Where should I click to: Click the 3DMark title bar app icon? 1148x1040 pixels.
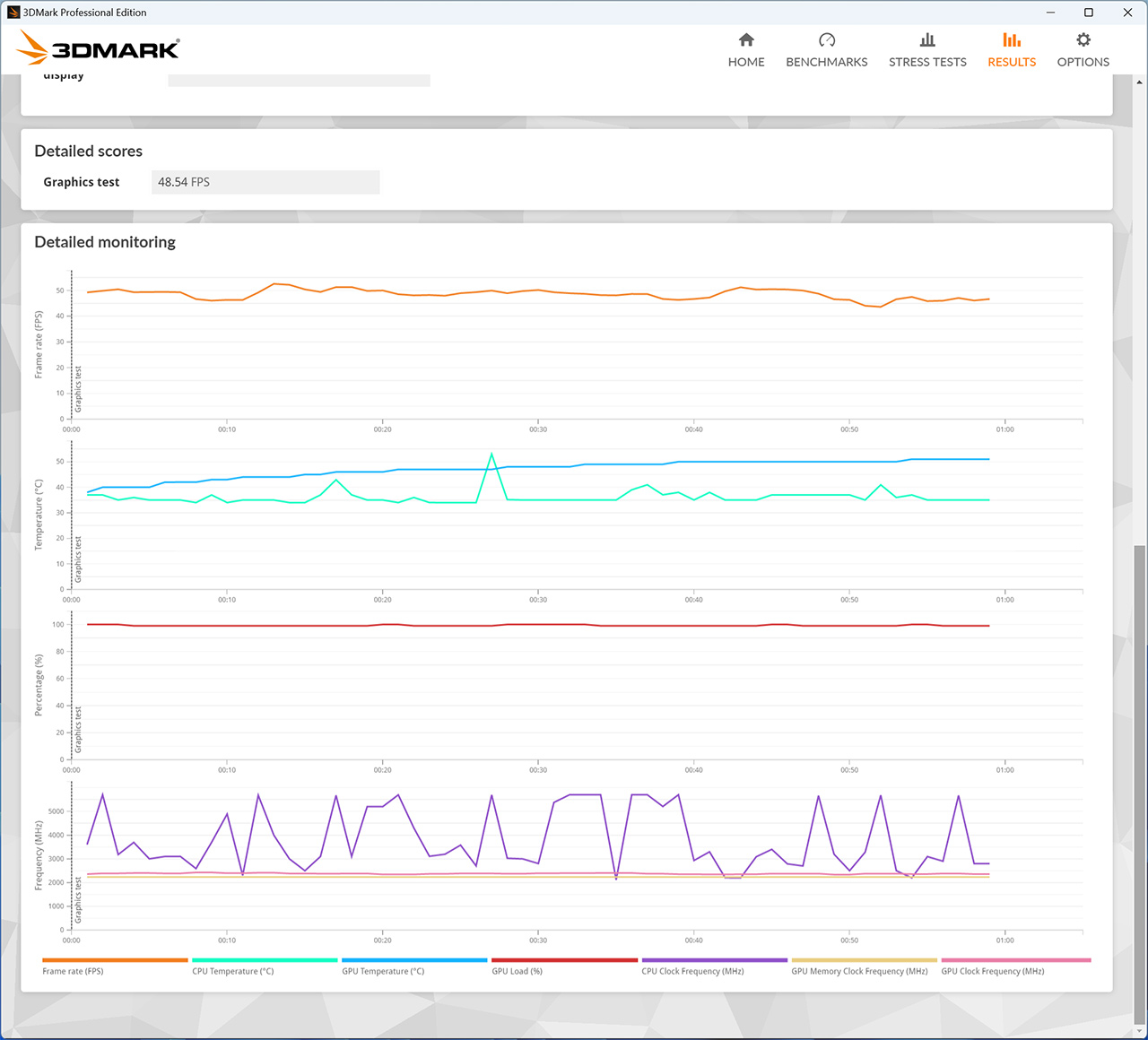pos(13,13)
